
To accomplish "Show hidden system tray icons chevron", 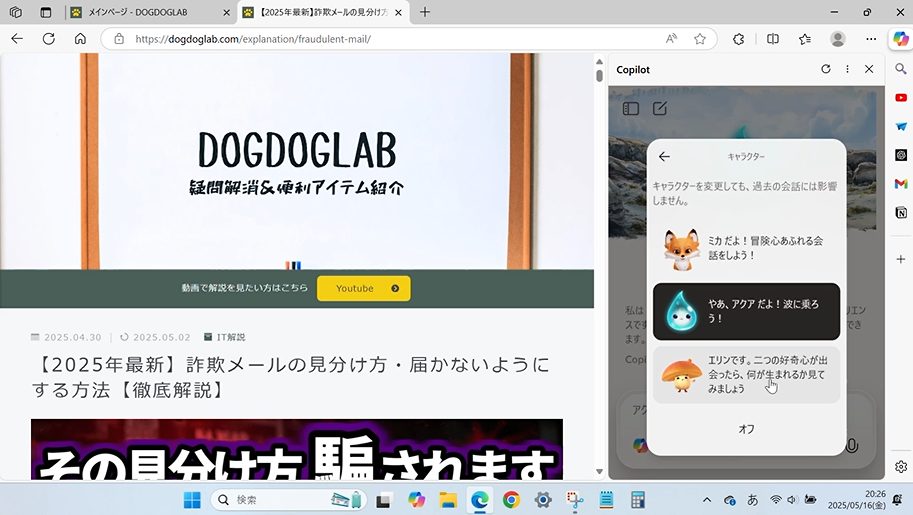I will (x=707, y=500).
